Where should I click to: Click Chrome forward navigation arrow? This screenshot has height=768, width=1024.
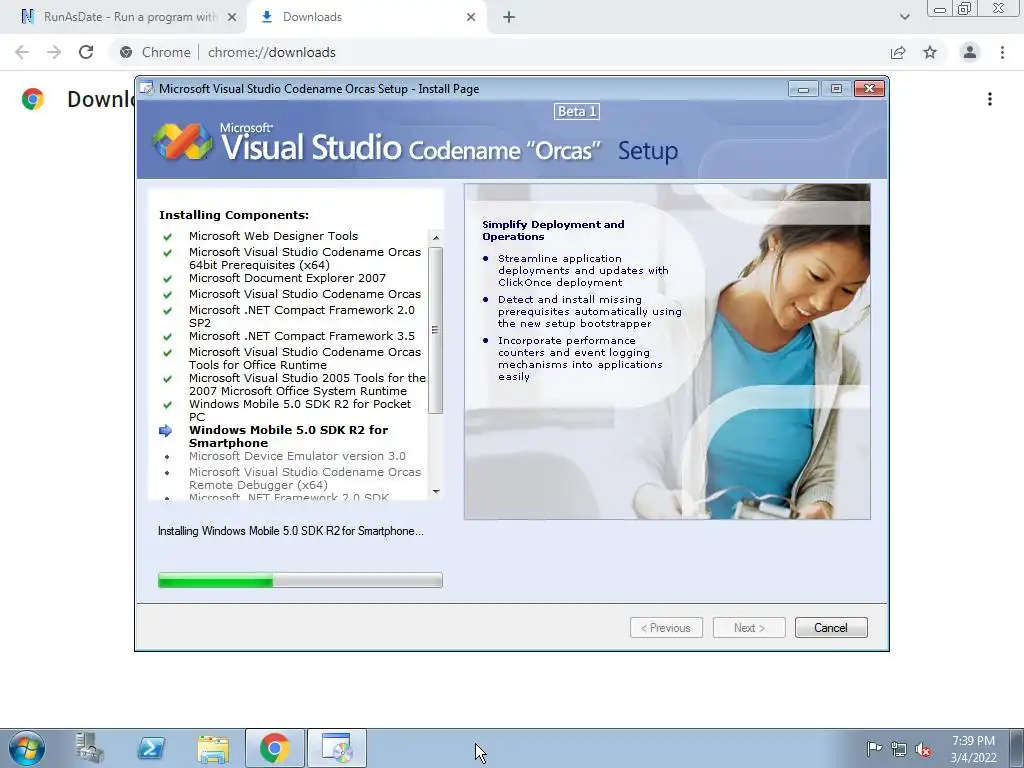(x=54, y=52)
